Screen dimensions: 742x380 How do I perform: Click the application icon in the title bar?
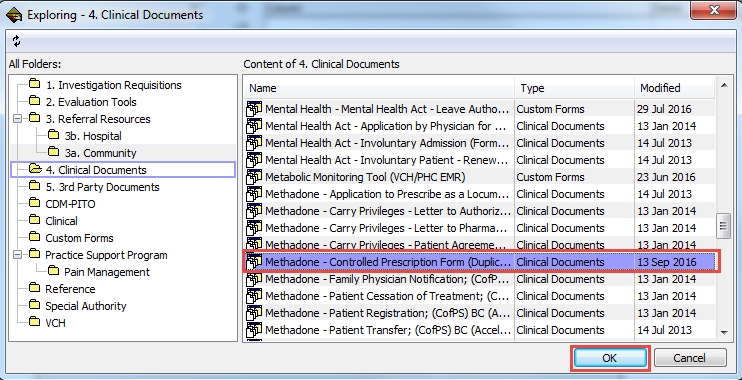tap(14, 15)
